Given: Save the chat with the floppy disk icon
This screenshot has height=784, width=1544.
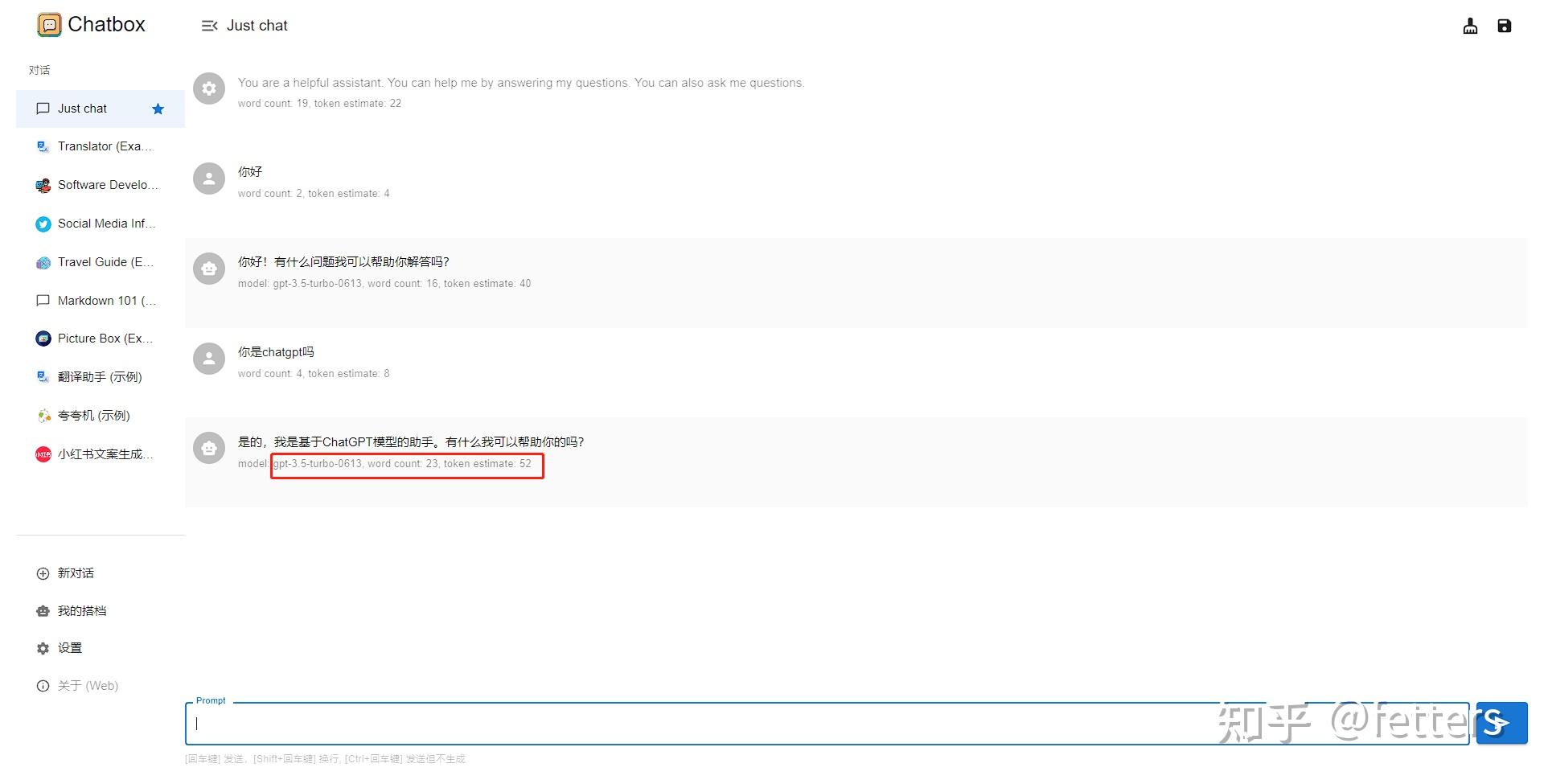Looking at the screenshot, I should [1504, 26].
